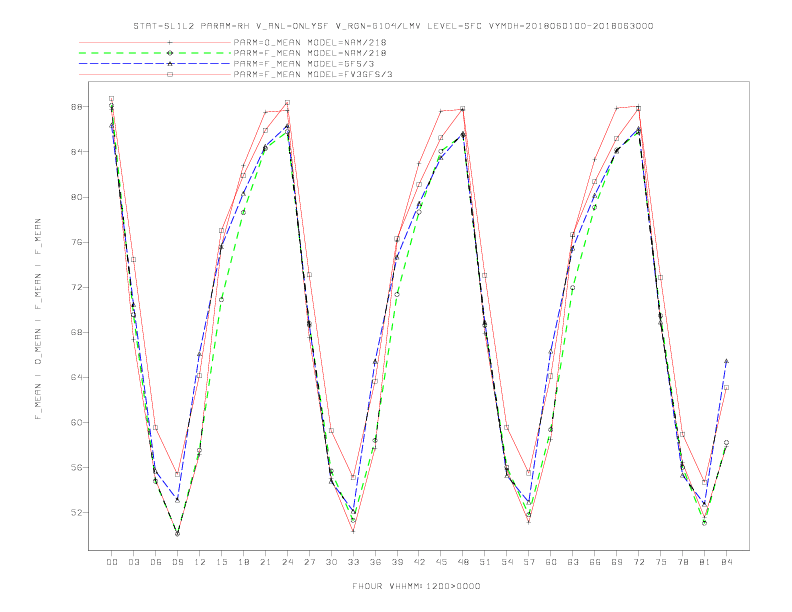Click x-axis forecast hour label 42
This screenshot has width=792, height=612.
419,562
